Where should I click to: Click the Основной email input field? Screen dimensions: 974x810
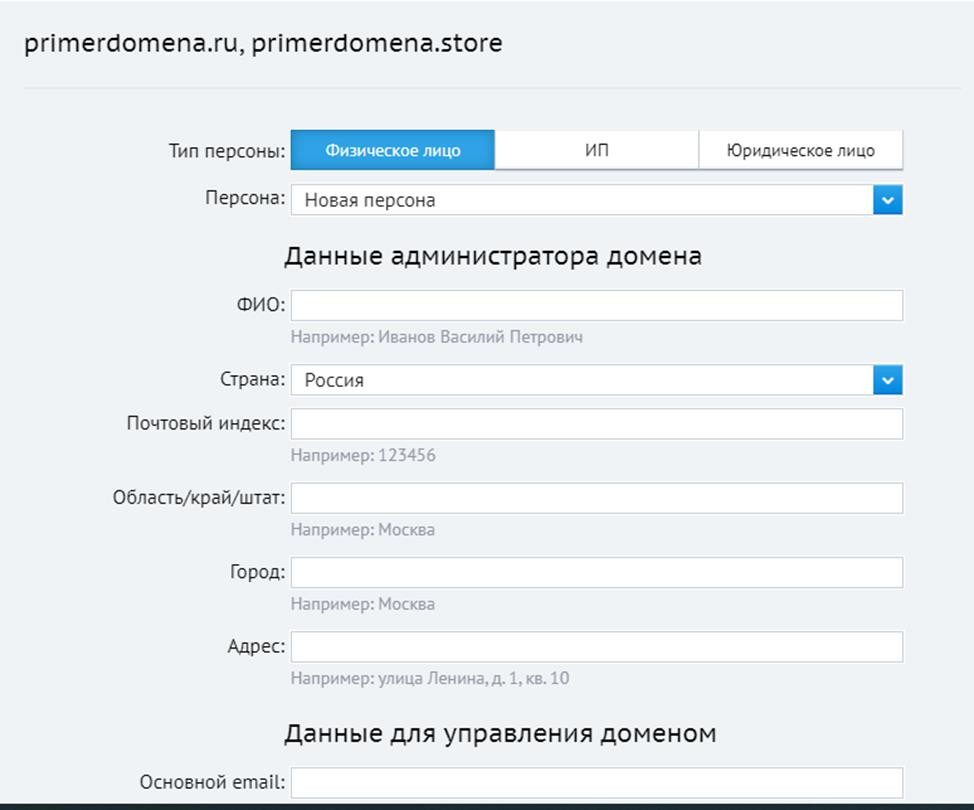[x=596, y=782]
